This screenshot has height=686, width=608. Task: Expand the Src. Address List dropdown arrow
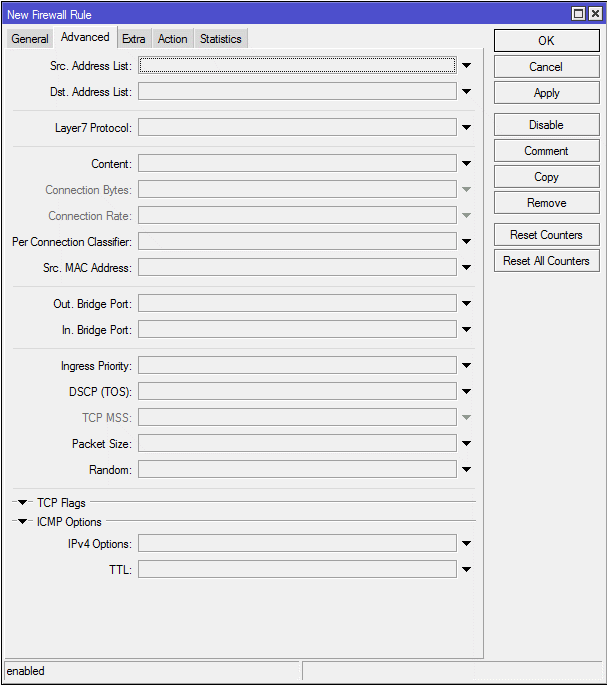466,66
